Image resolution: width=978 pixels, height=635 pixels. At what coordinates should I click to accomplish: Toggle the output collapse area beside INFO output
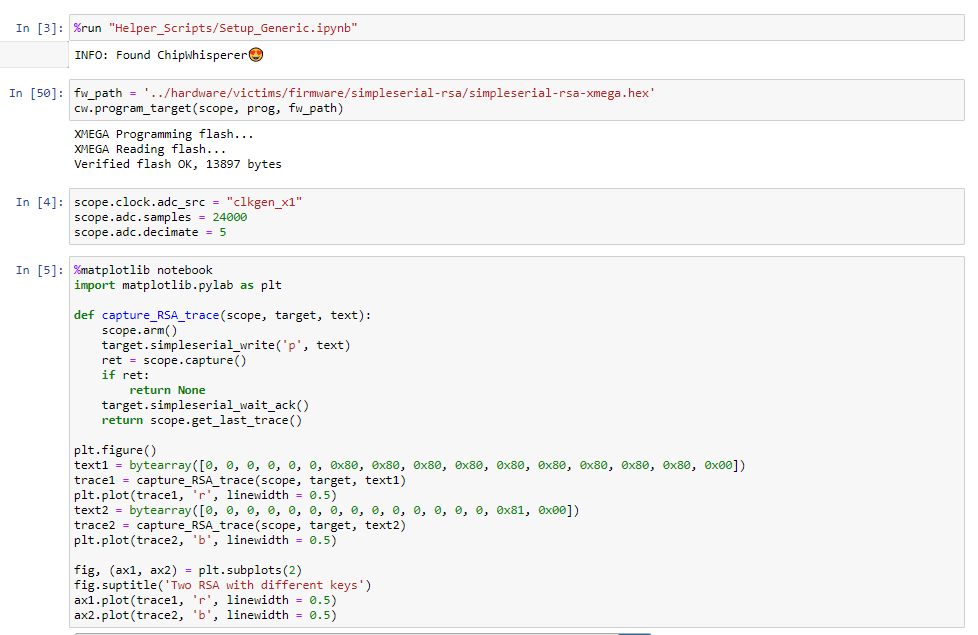[34, 55]
